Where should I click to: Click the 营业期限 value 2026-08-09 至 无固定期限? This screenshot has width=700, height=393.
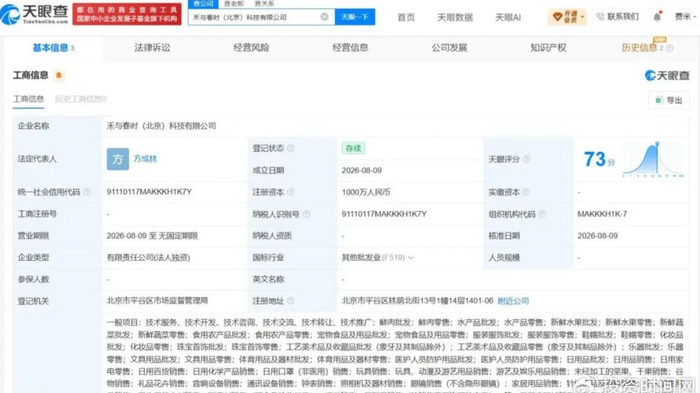tap(152, 236)
